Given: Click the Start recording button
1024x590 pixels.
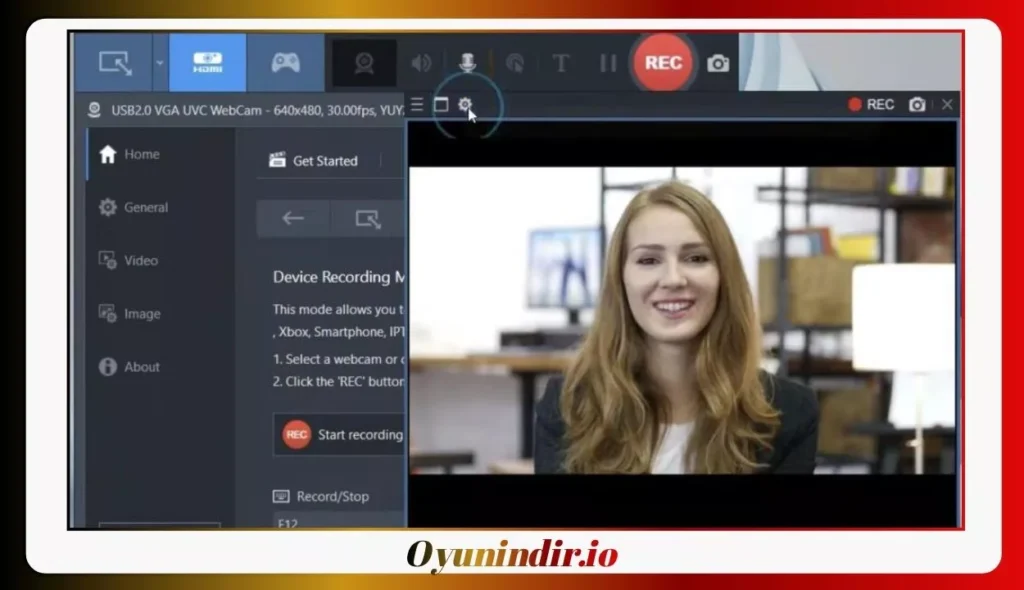Looking at the screenshot, I should [x=341, y=434].
